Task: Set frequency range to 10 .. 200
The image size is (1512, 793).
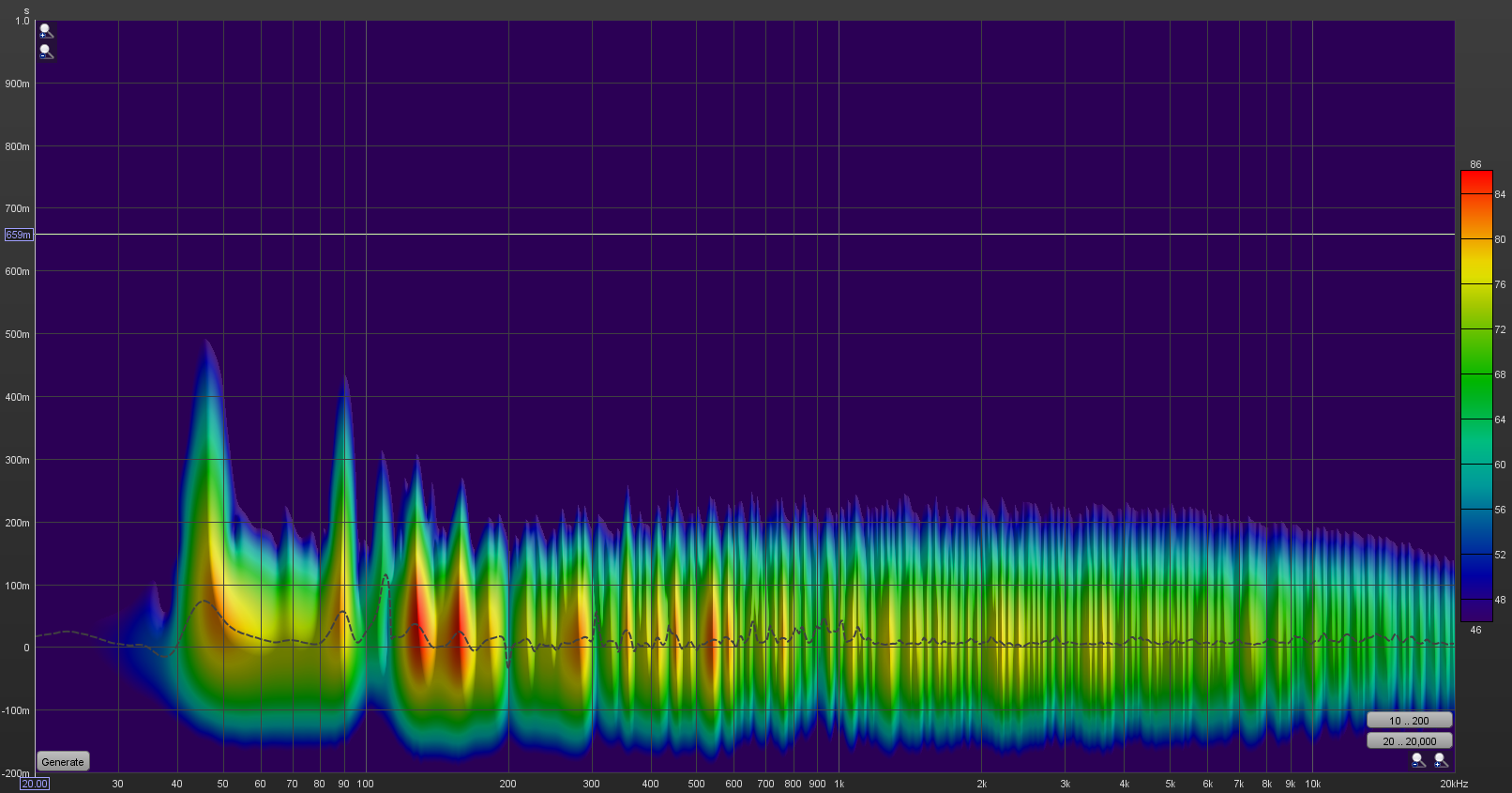Action: 1409,721
